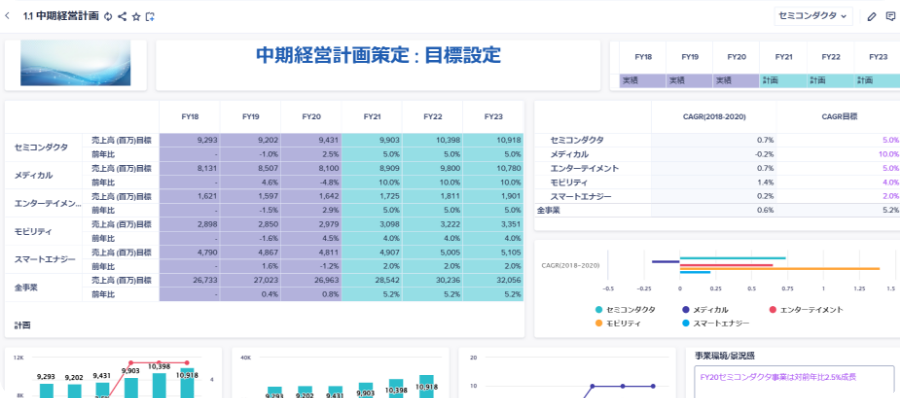
Task: Select the -1.2% year-over-year cell
Action: pos(311,266)
